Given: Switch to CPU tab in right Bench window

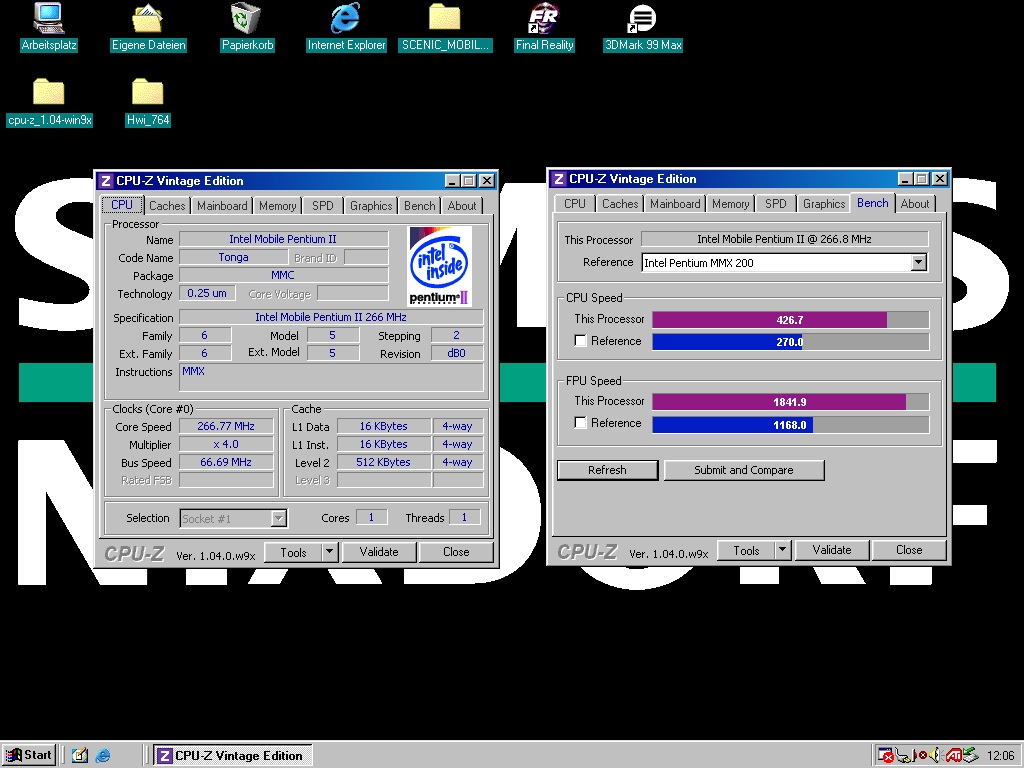Looking at the screenshot, I should coord(575,204).
